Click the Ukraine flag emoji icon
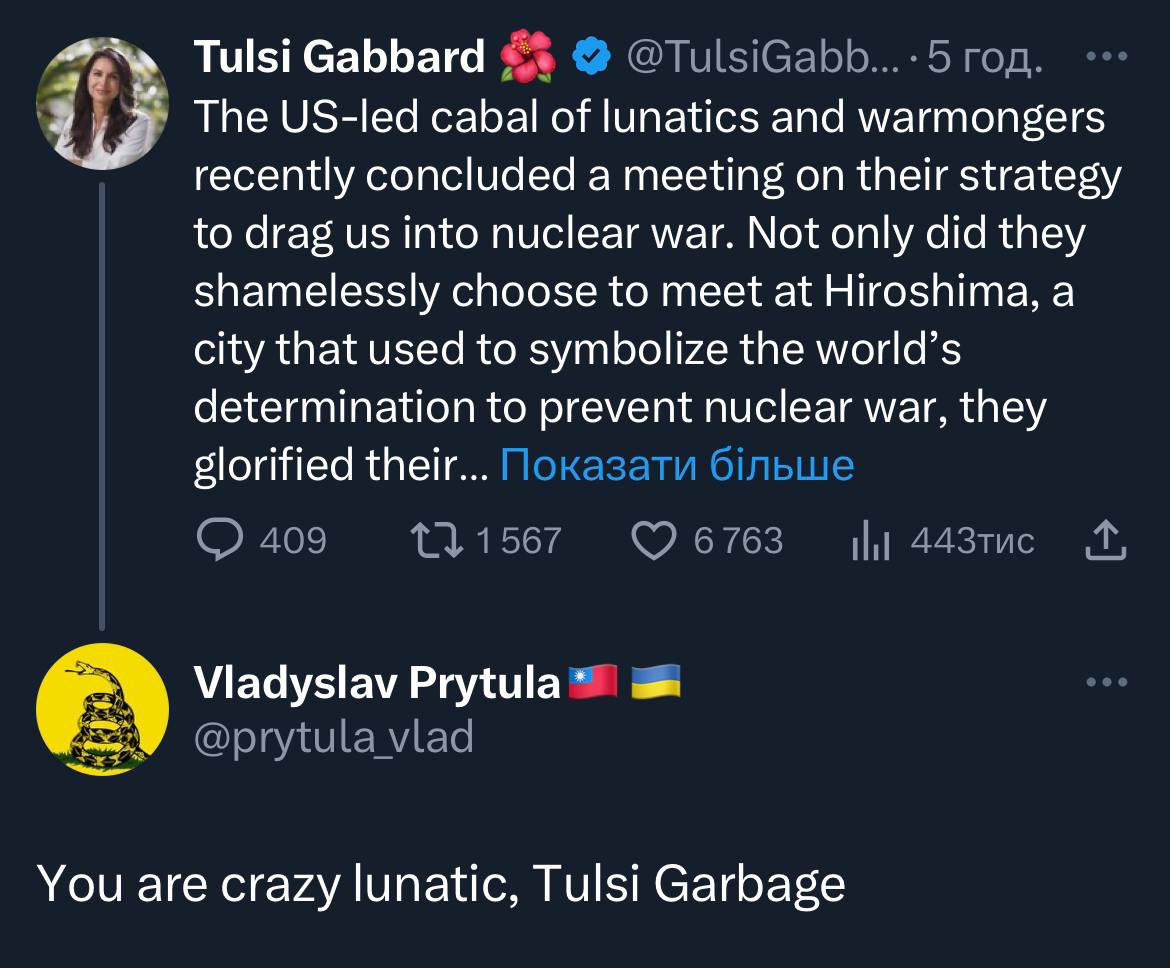1170x968 pixels. [656, 682]
